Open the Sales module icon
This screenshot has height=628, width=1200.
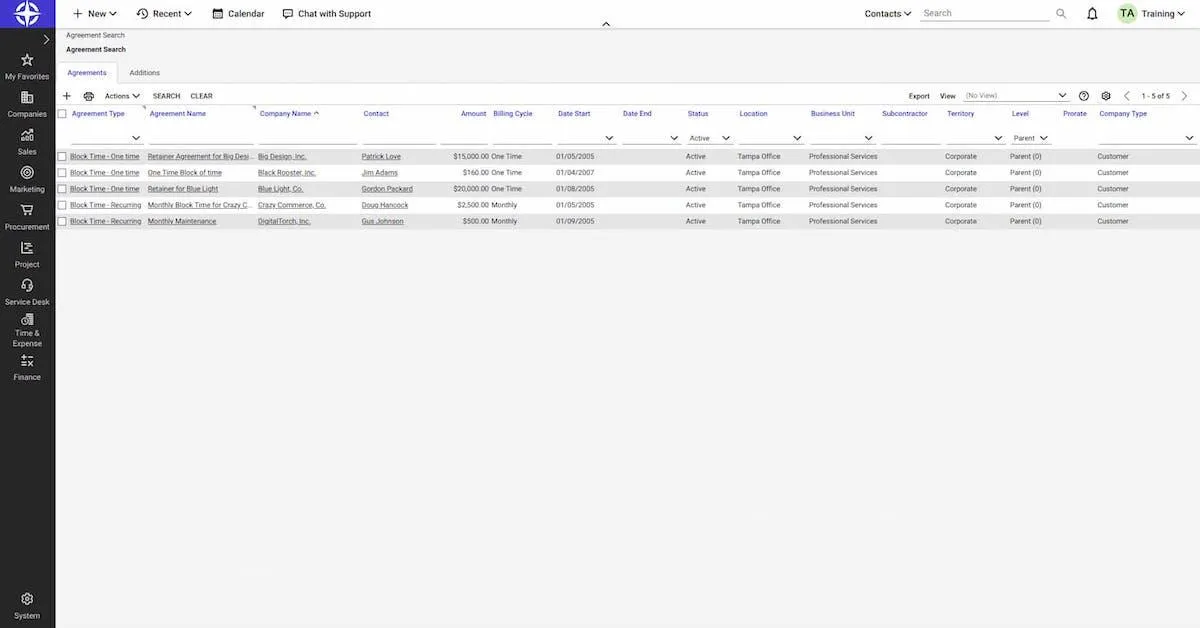tap(27, 135)
